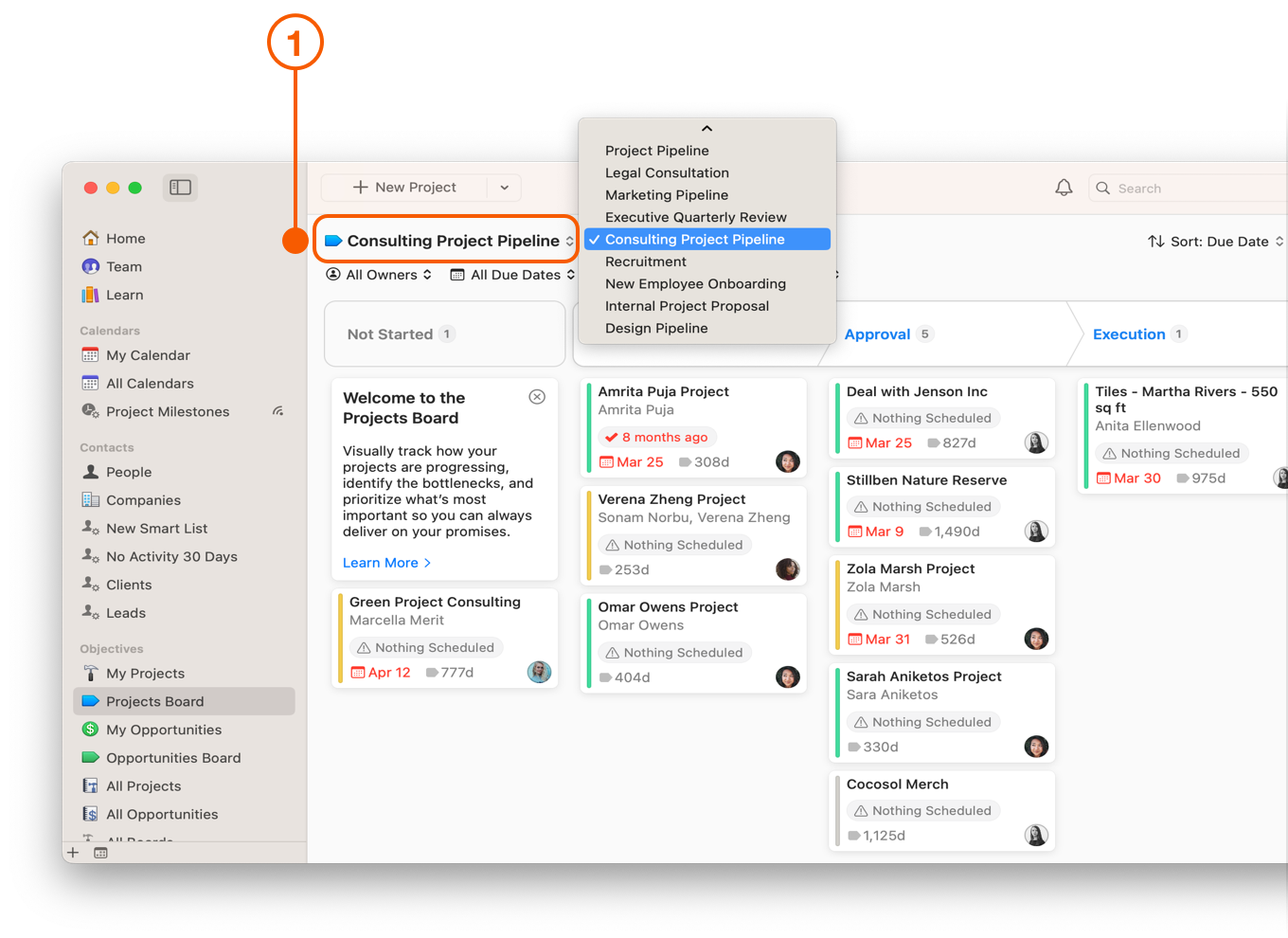Image resolution: width=1288 pixels, height=938 pixels.
Task: Toggle the sidebar visibility button
Action: [180, 187]
